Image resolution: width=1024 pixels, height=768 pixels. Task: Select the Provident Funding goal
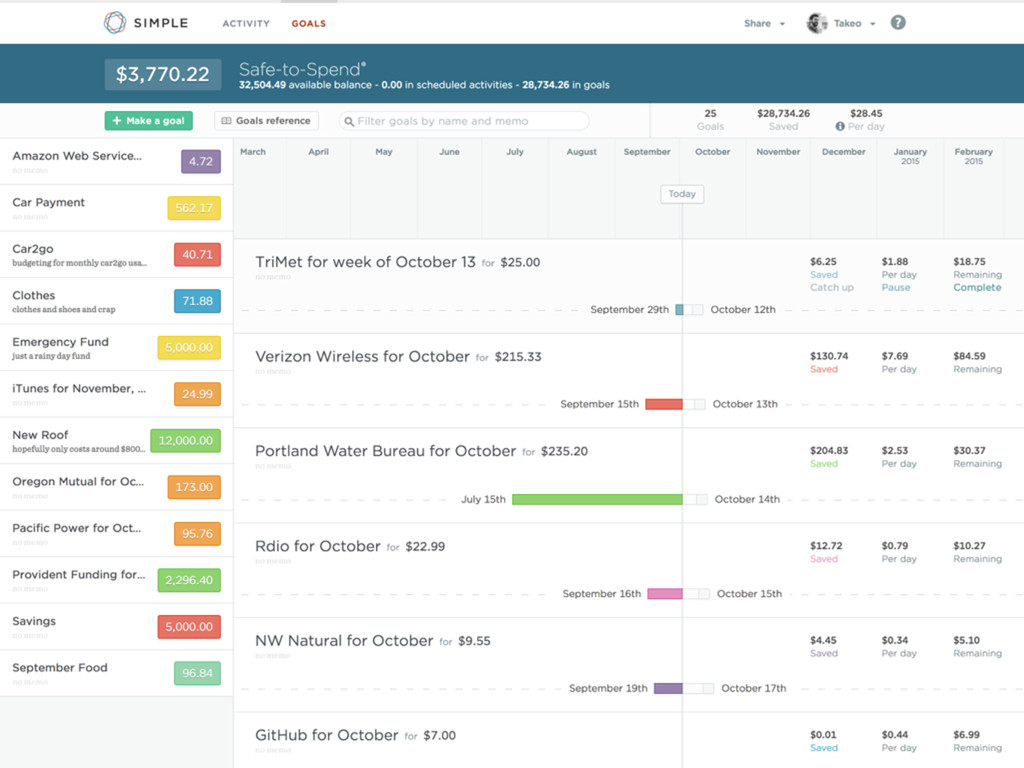(x=116, y=580)
